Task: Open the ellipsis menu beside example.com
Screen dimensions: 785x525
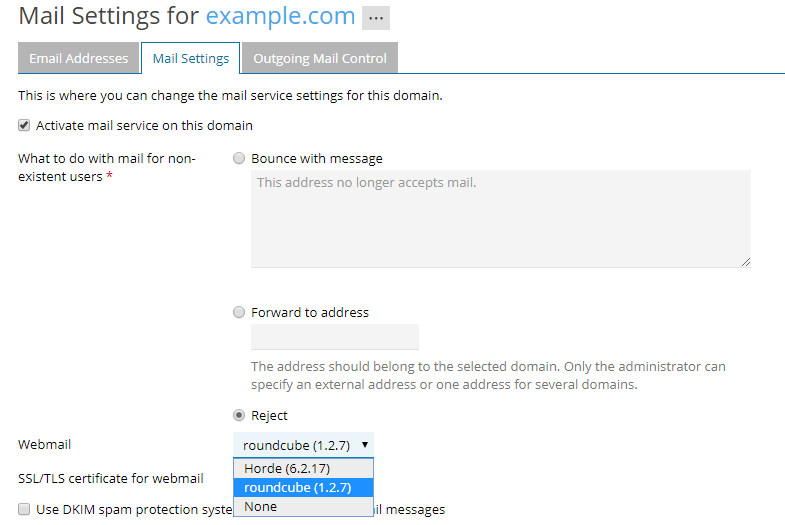Action: pos(376,18)
